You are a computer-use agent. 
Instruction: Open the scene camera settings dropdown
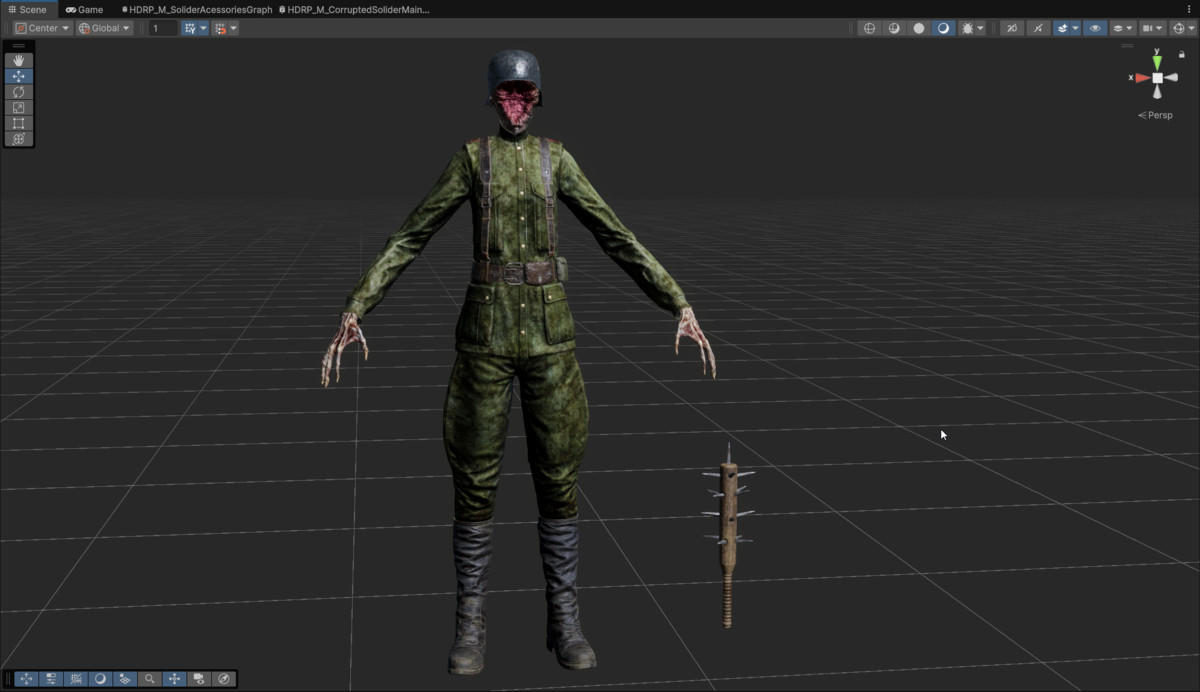tap(1152, 28)
